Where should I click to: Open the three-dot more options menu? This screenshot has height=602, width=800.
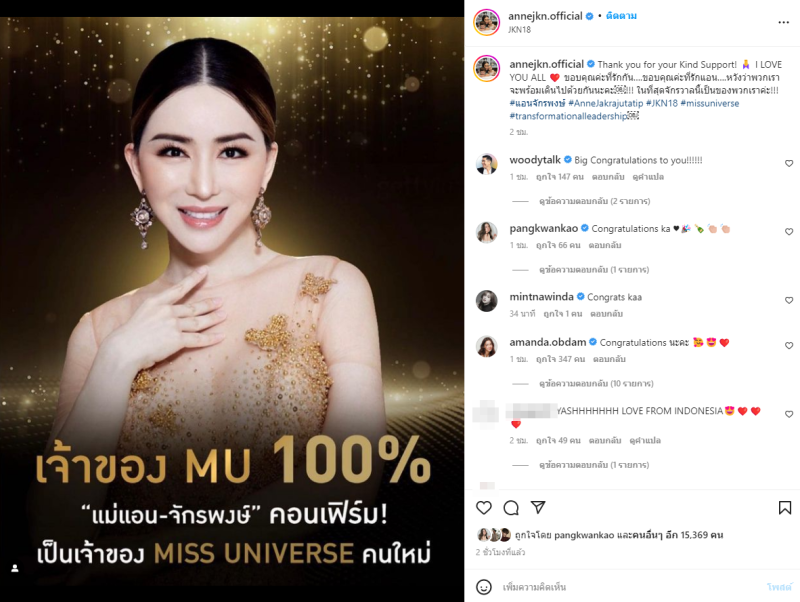coord(784,22)
